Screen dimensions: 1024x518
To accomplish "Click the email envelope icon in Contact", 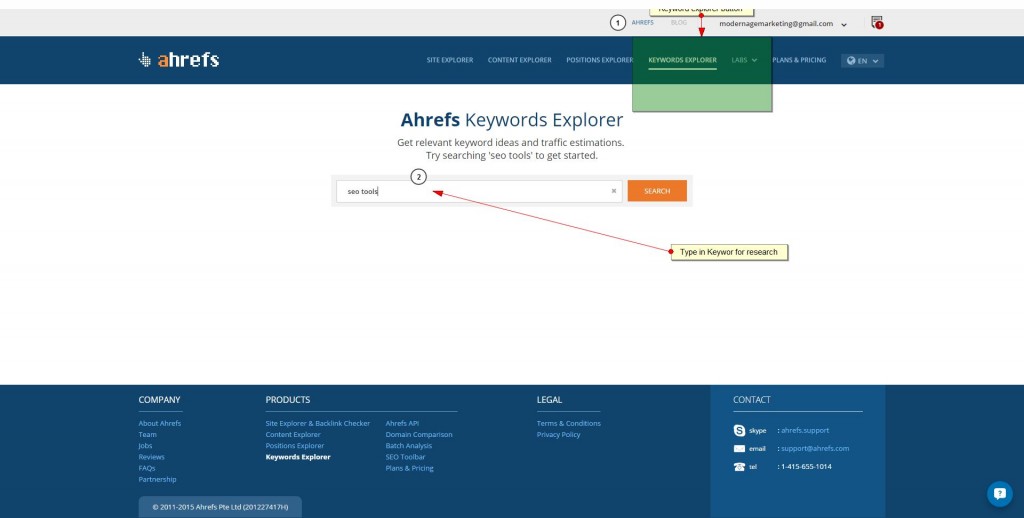I will point(739,449).
